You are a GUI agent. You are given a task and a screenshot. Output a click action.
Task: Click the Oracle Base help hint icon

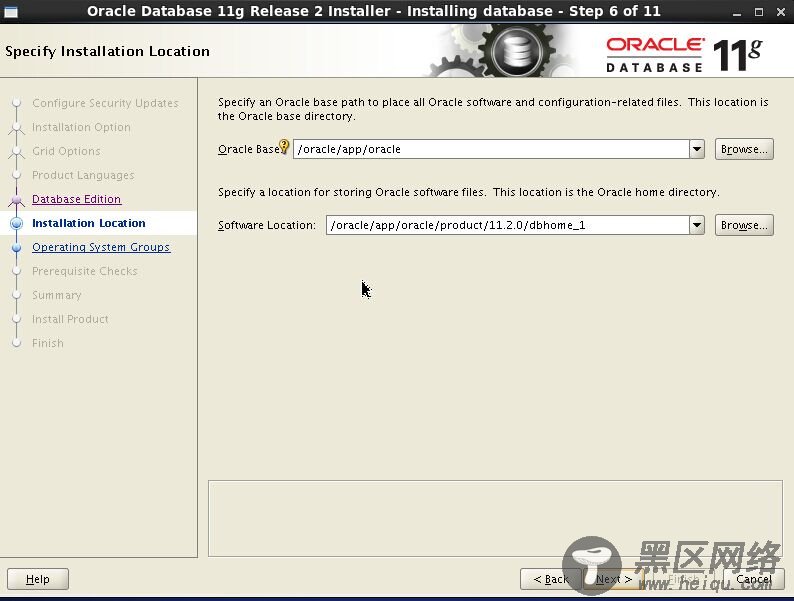(x=284, y=146)
